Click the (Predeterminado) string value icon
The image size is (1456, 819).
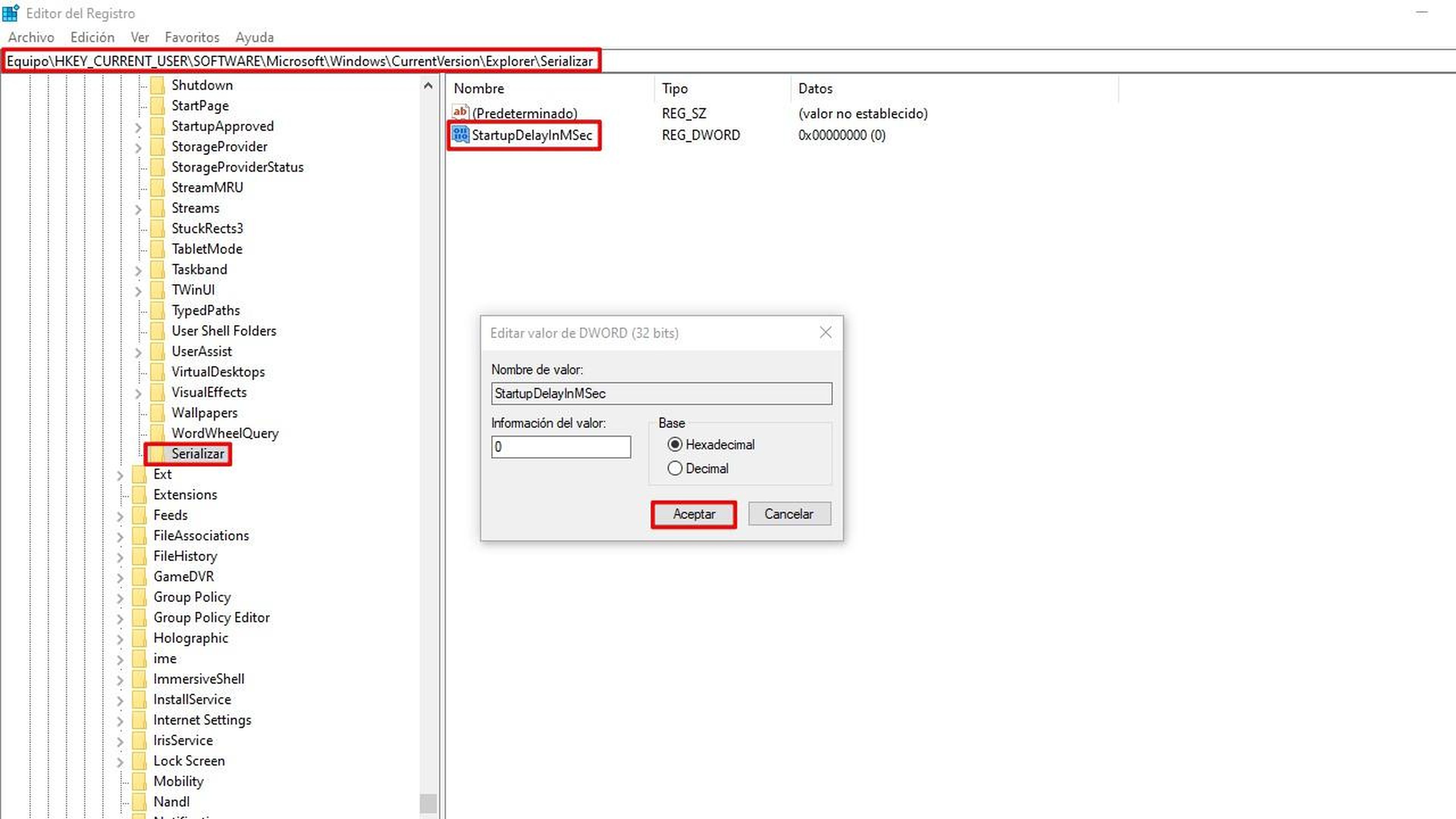pos(460,113)
